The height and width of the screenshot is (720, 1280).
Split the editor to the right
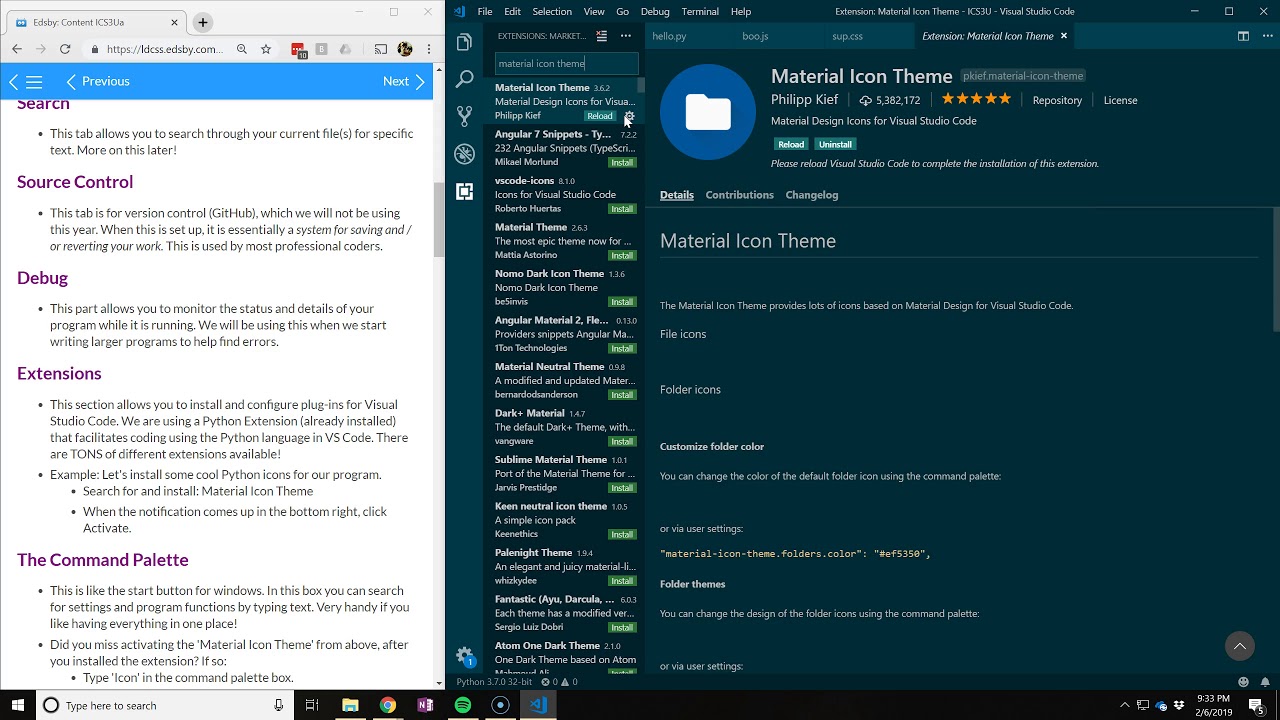[x=1243, y=36]
